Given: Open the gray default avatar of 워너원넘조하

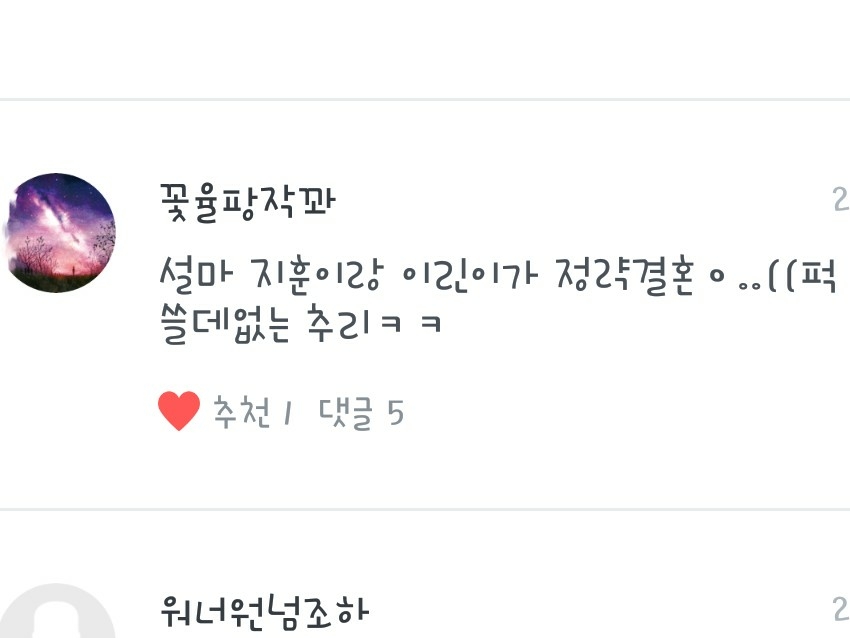Looking at the screenshot, I should coord(56,611).
